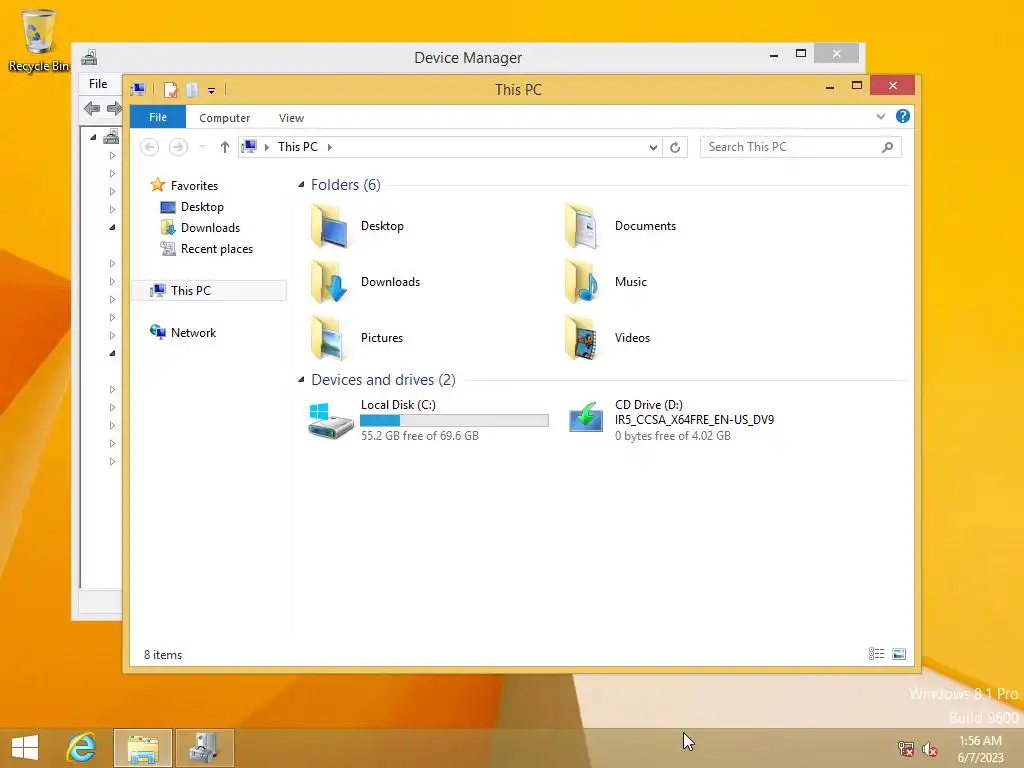
Task: Select the computer root icon in Device Manager tree
Action: 112,136
